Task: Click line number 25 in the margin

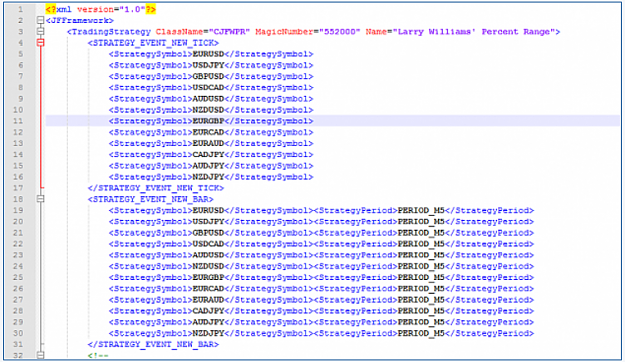Action: [18, 277]
